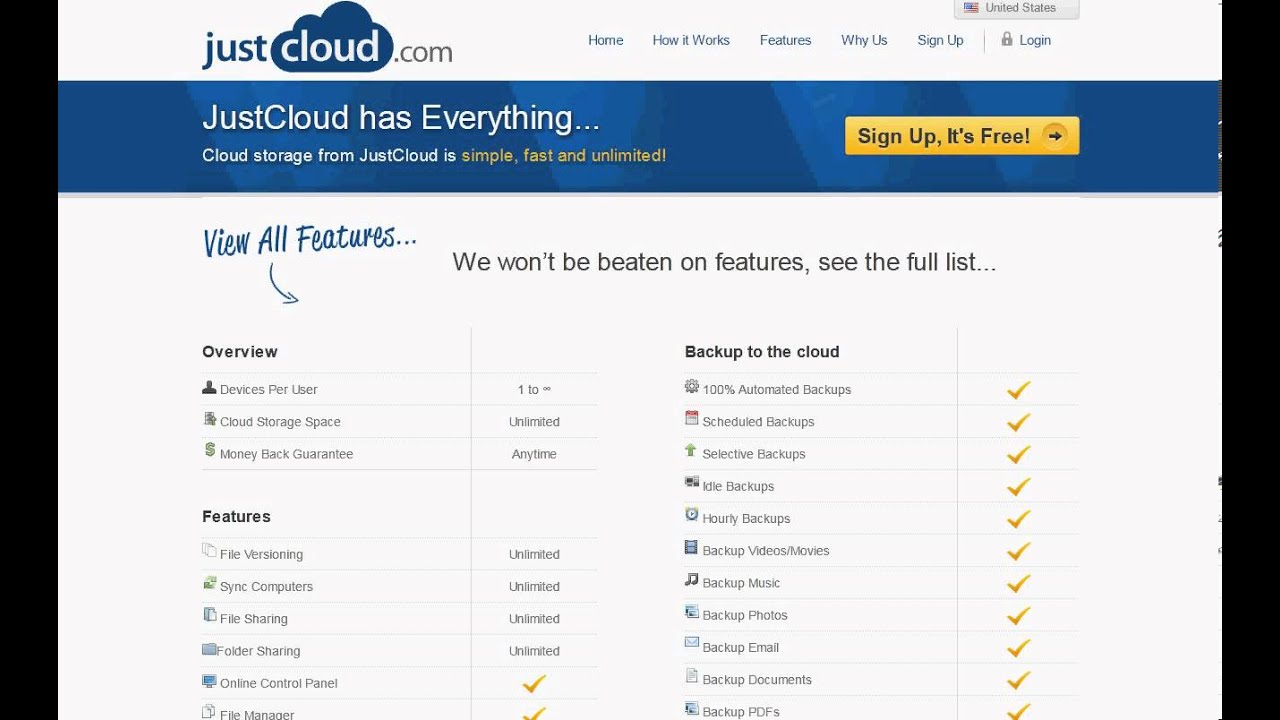This screenshot has width=1280, height=720.
Task: Go to the Home page
Action: point(605,40)
